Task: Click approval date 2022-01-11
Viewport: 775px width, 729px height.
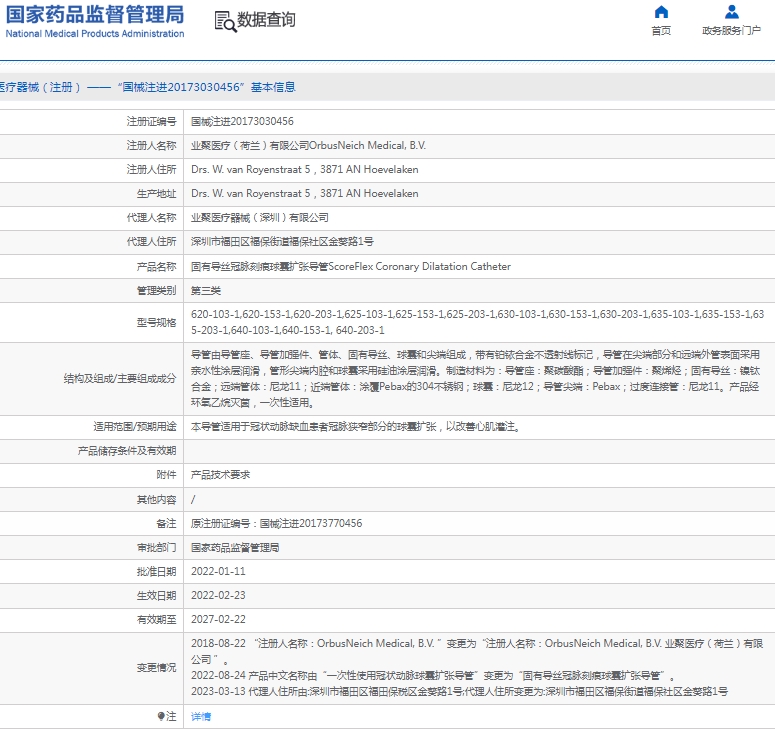Action: (x=218, y=571)
